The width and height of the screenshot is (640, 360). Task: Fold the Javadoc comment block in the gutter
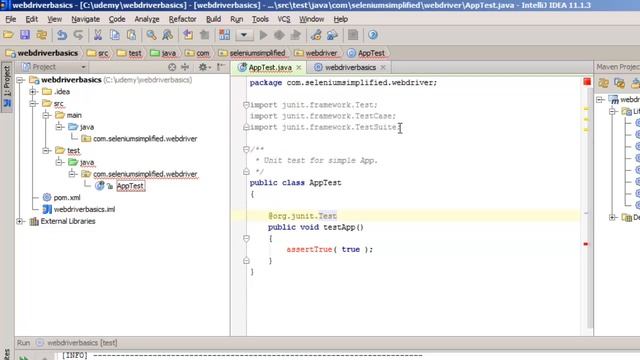pos(246,149)
